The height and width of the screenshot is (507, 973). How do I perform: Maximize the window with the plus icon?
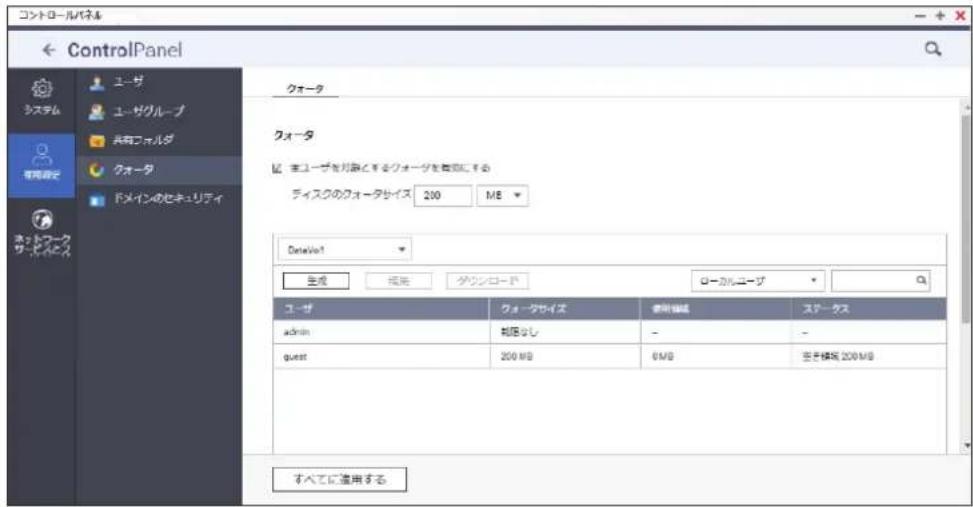pyautogui.click(x=940, y=16)
